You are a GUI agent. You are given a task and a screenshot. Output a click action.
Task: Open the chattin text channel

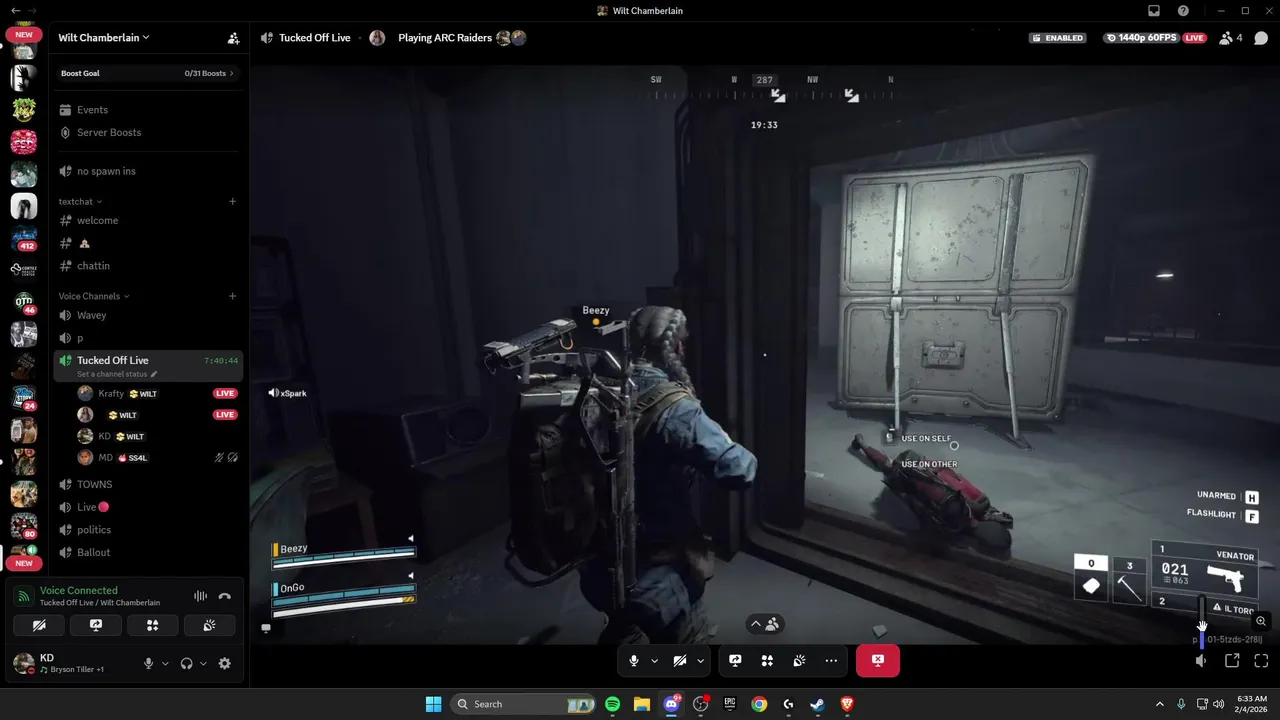pos(148,266)
